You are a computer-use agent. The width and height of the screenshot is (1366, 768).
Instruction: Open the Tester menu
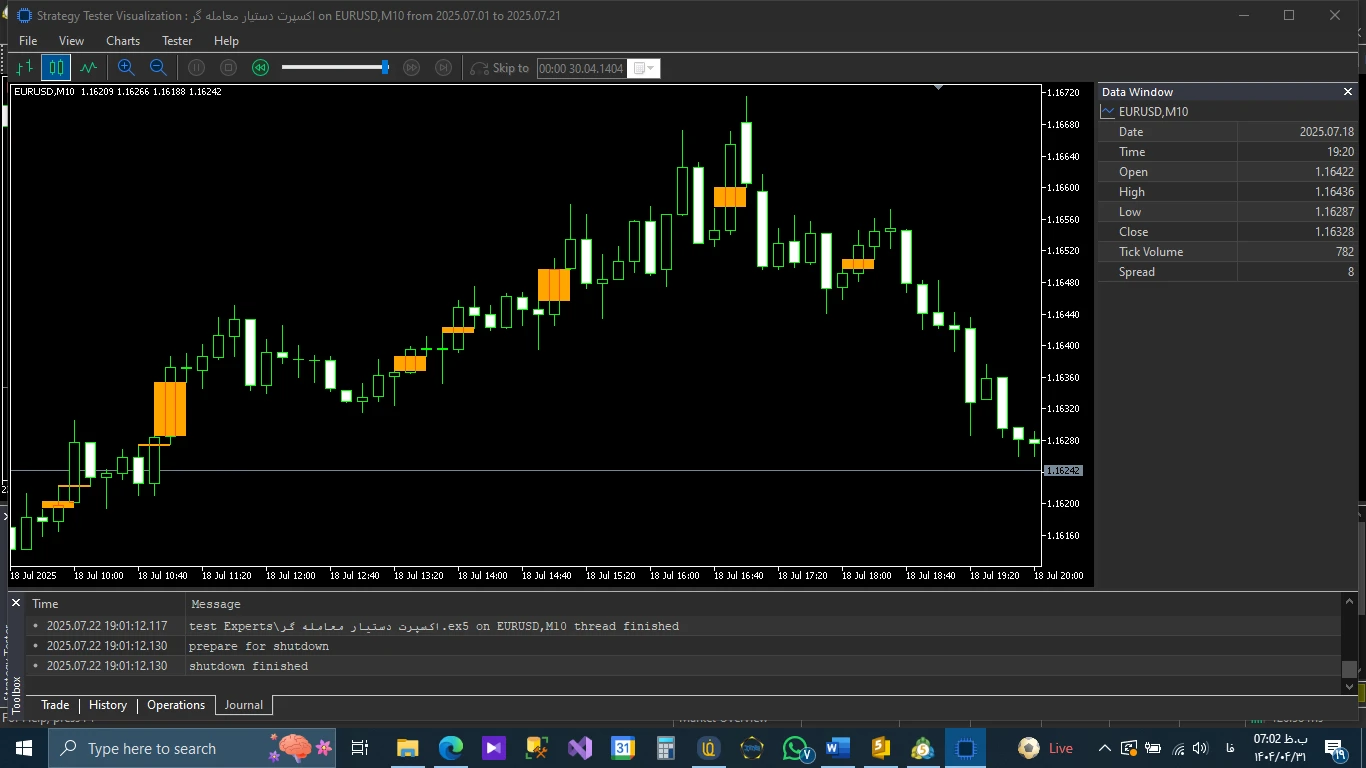(177, 41)
